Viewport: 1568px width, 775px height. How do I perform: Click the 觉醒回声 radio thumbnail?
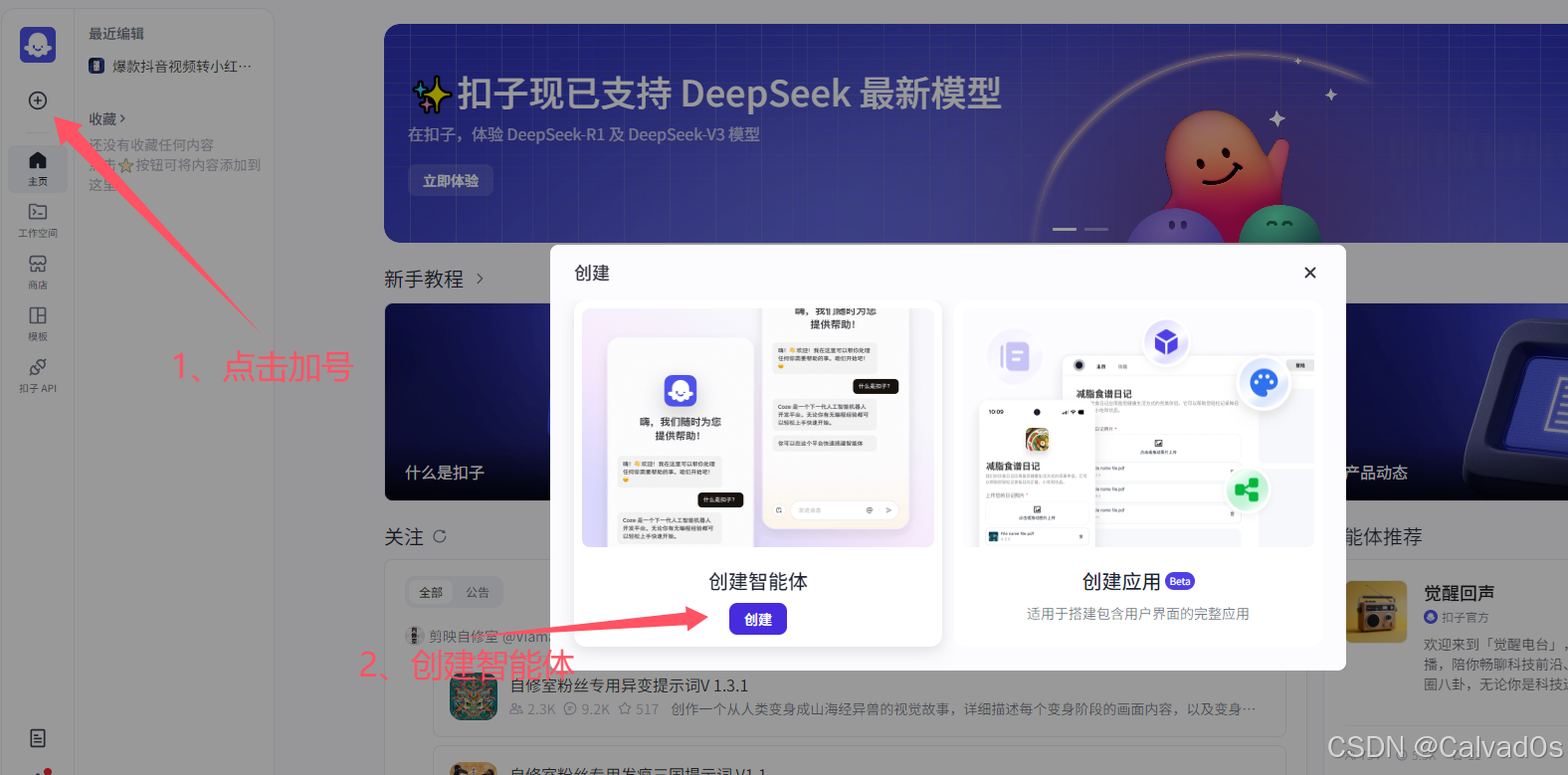1376,612
